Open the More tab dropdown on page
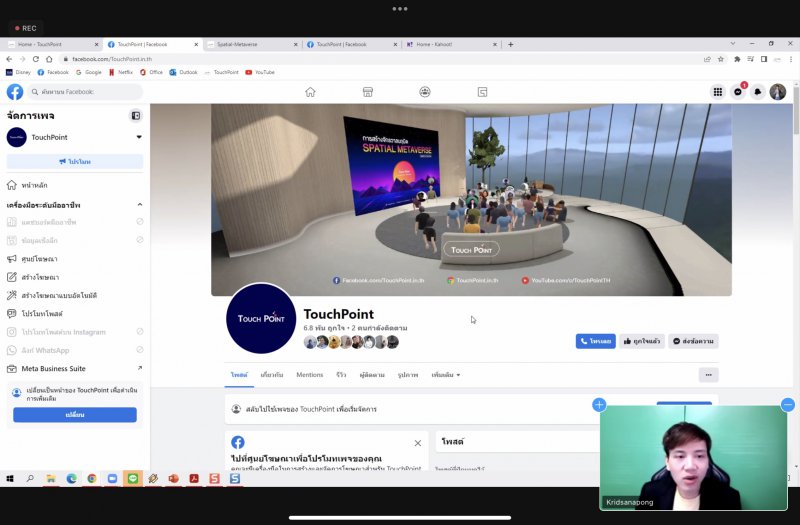The height and width of the screenshot is (525, 800). pyautogui.click(x=445, y=375)
